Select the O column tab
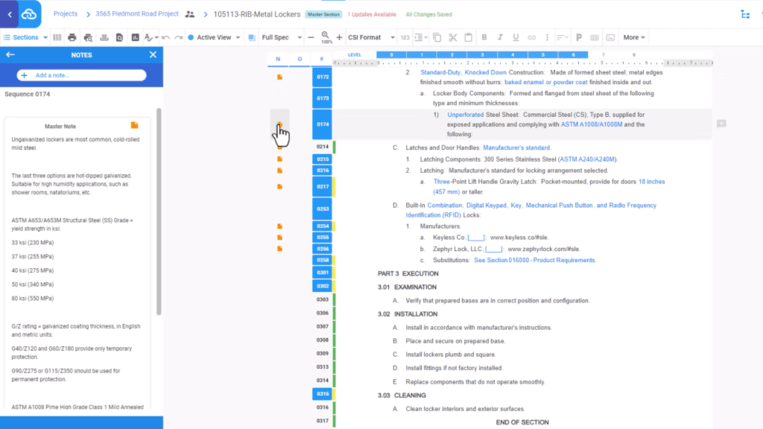763x429 pixels. (300, 59)
